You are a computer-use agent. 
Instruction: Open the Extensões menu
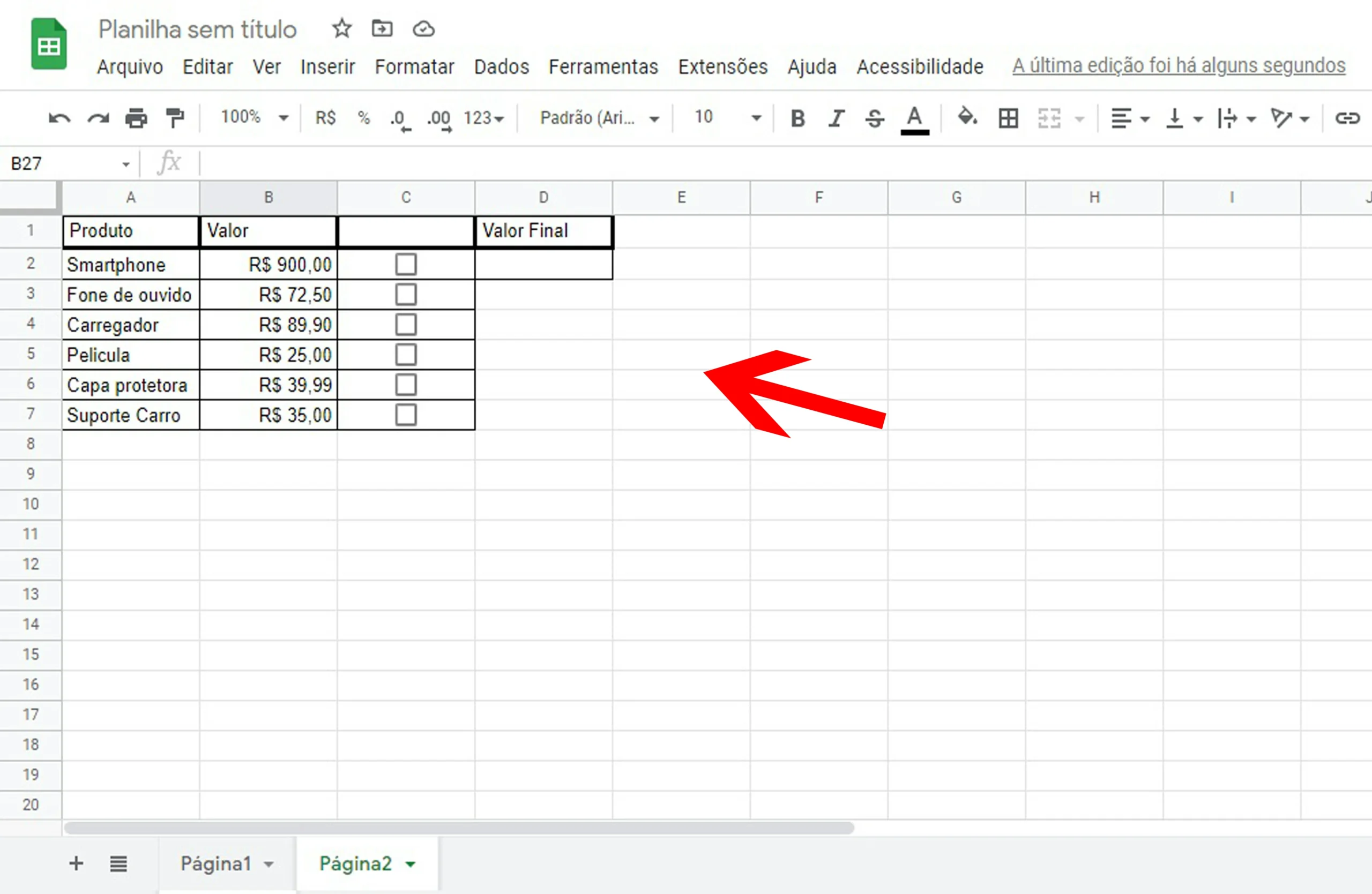pos(723,67)
